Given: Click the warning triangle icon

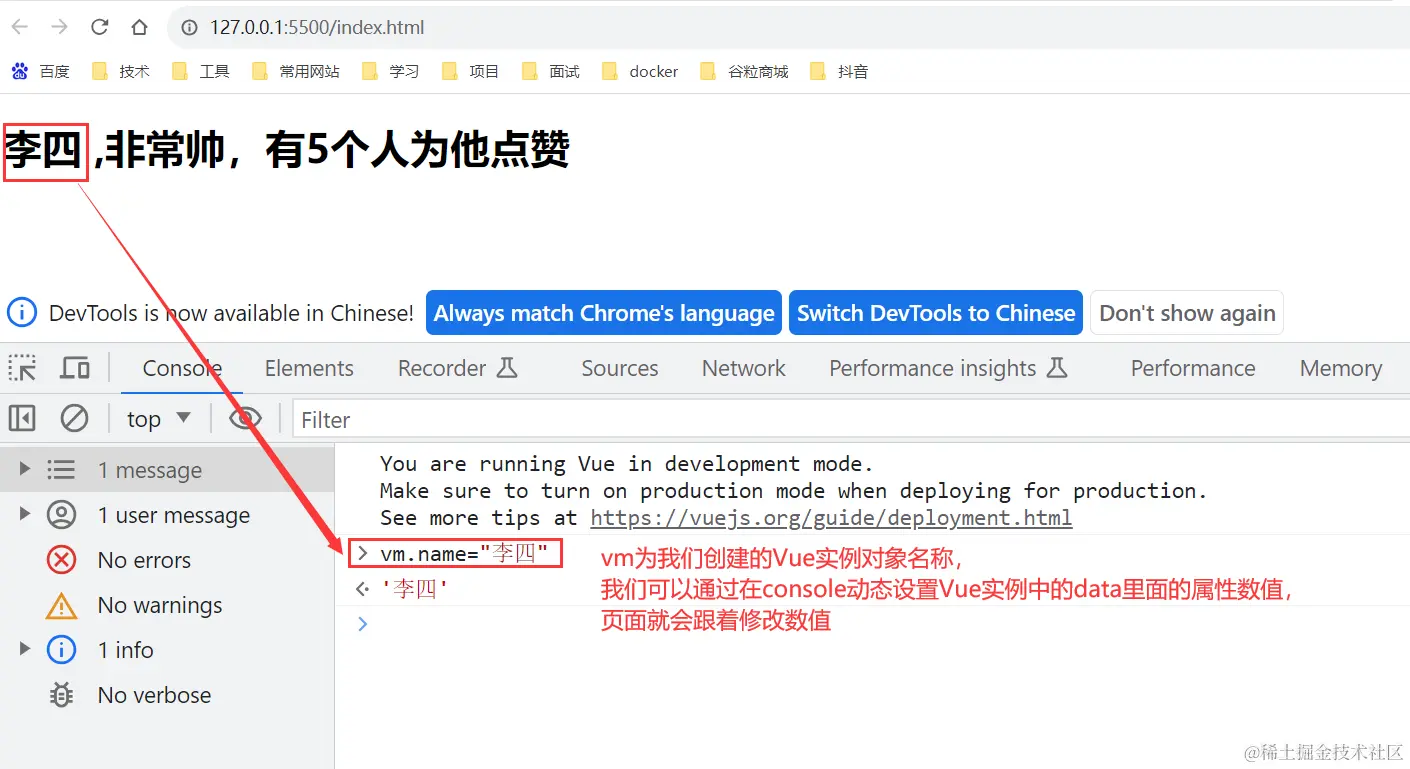Looking at the screenshot, I should point(61,605).
